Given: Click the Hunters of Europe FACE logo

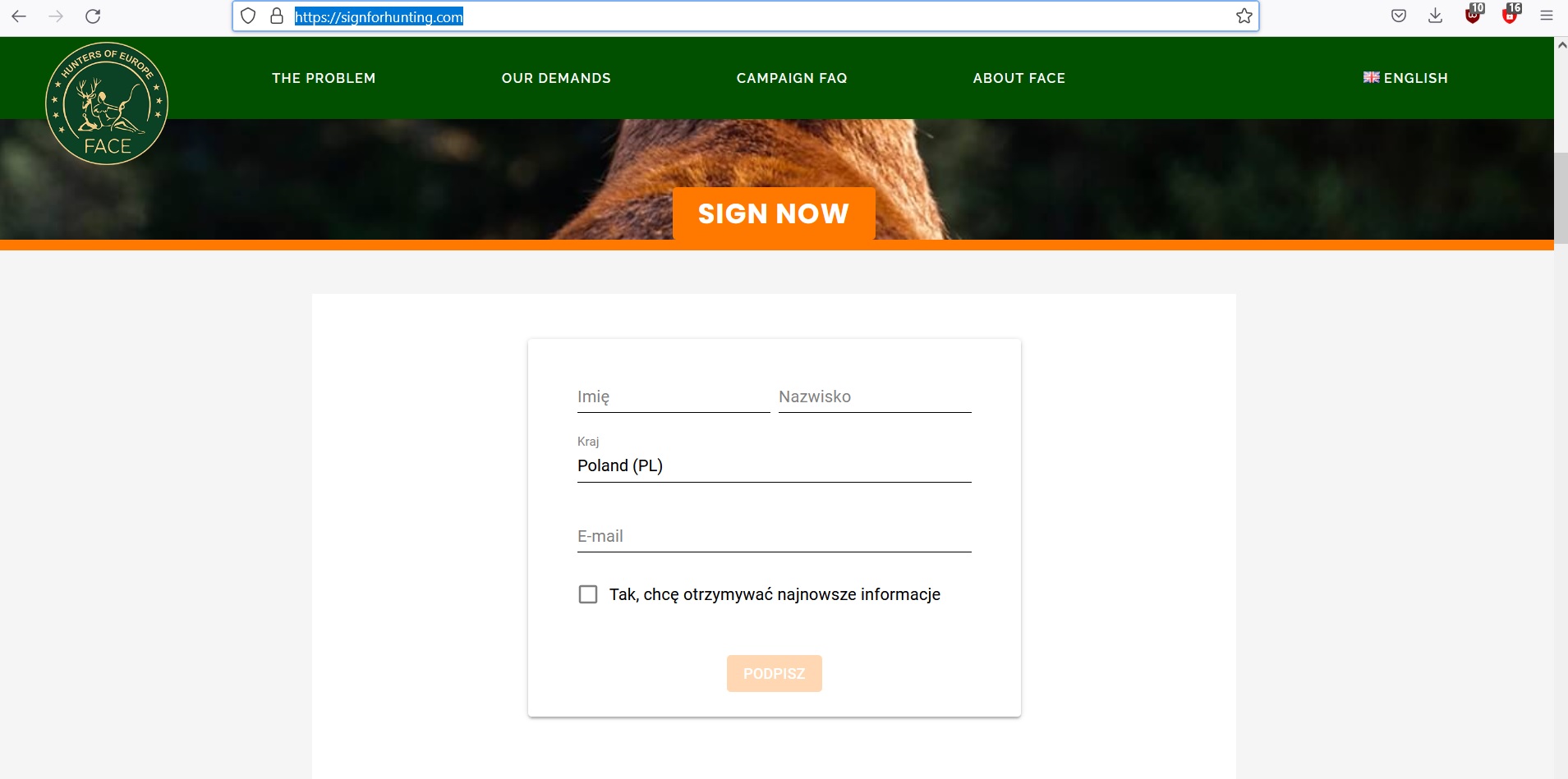Looking at the screenshot, I should (x=107, y=103).
